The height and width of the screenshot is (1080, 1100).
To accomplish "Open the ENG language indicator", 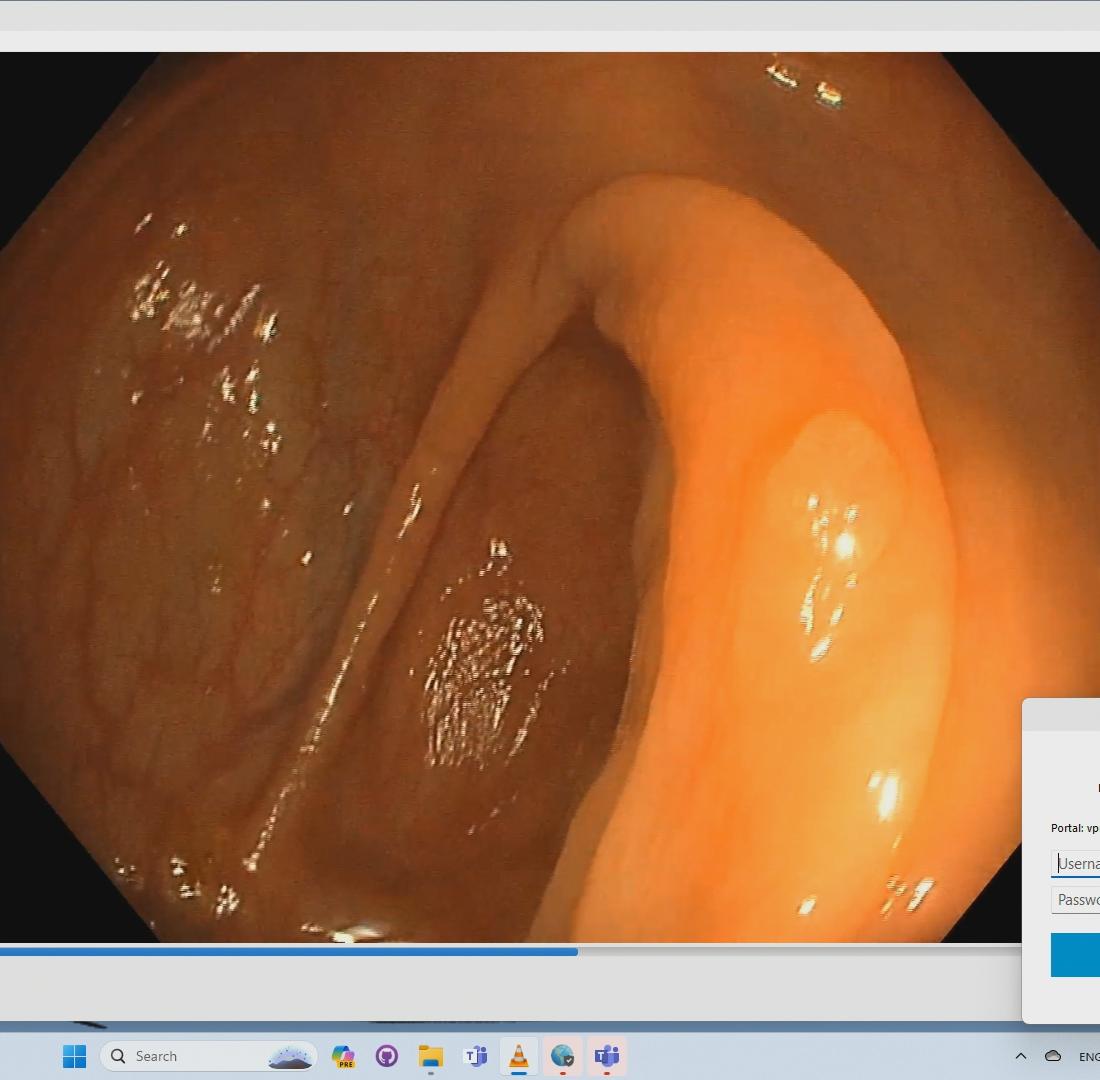I will [x=1089, y=1057].
